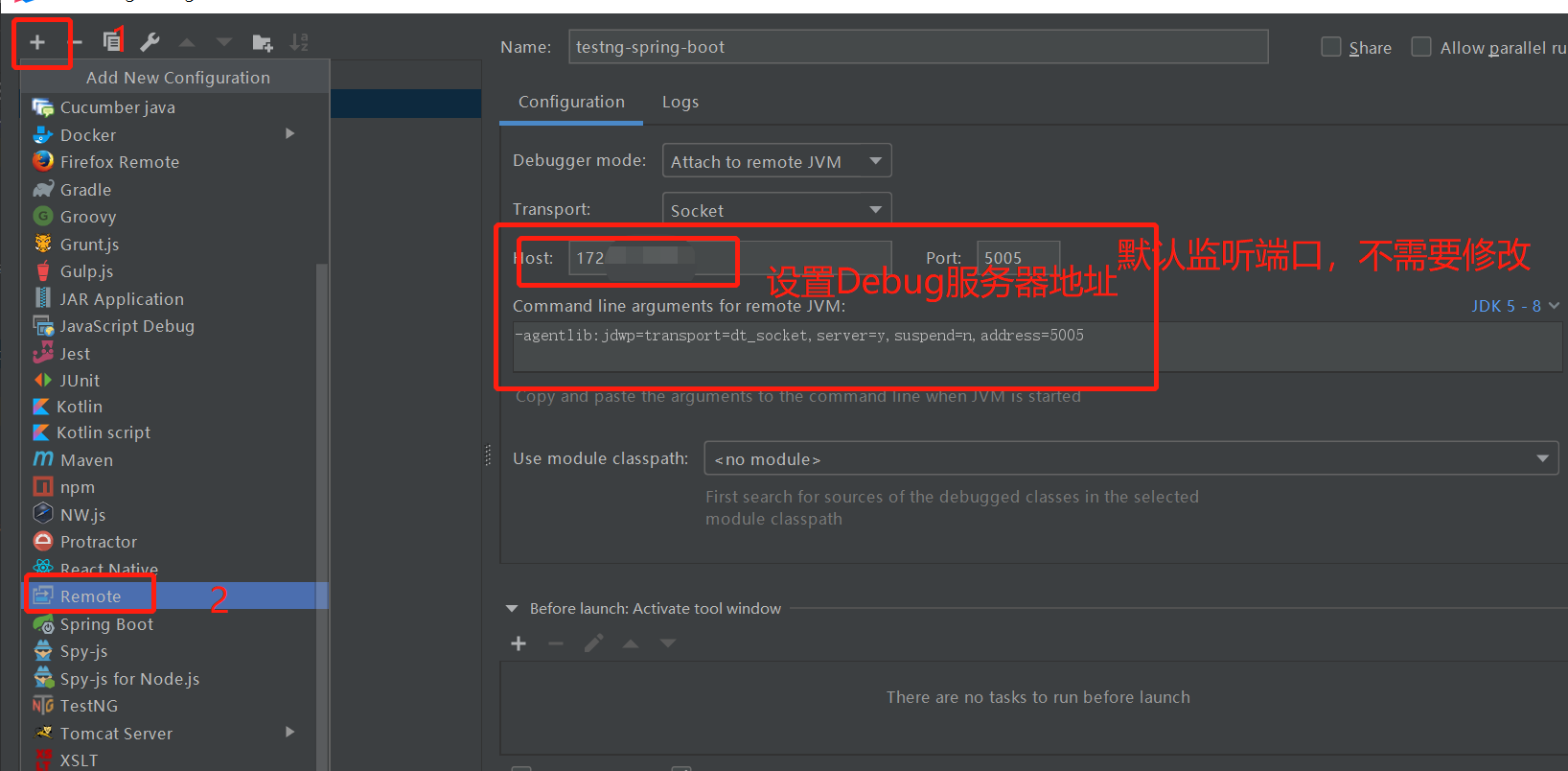Viewport: 1568px width, 771px height.
Task: Open the Debugger mode dropdown
Action: pos(777,160)
